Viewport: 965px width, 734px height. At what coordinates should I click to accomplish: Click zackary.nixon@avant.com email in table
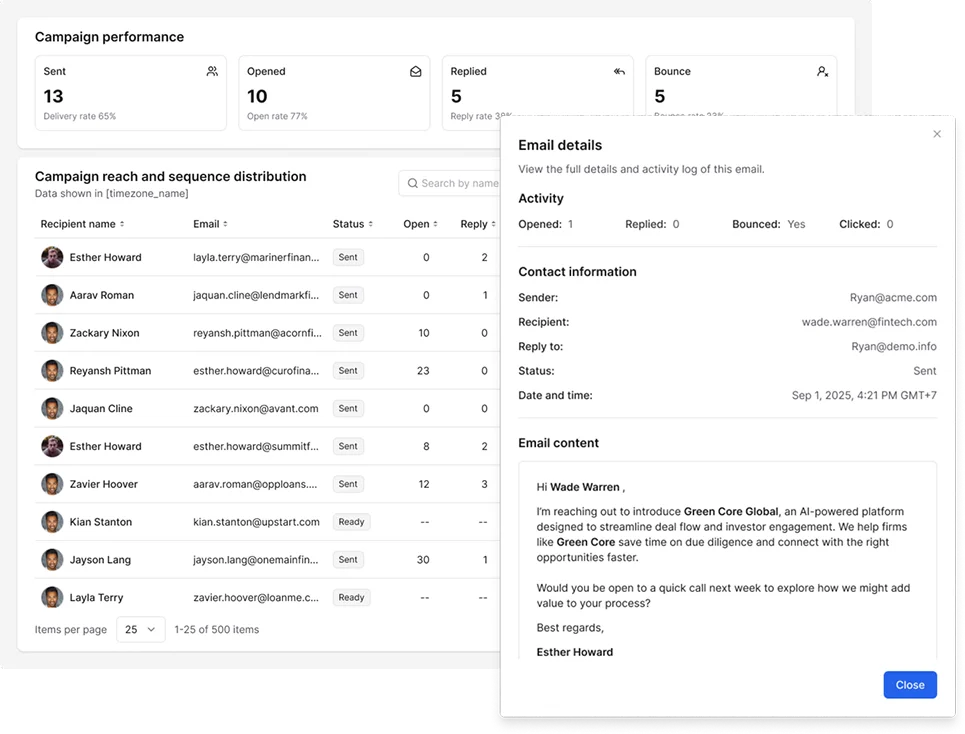pyautogui.click(x=256, y=409)
